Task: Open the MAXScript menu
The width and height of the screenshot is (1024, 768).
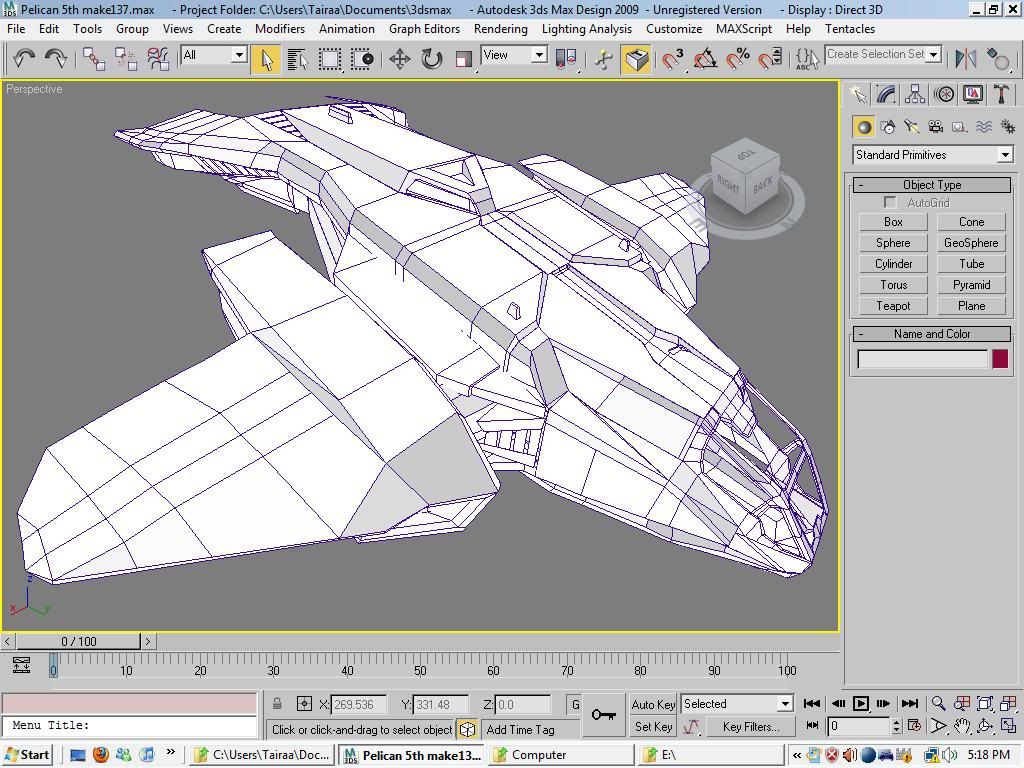Action: tap(743, 29)
